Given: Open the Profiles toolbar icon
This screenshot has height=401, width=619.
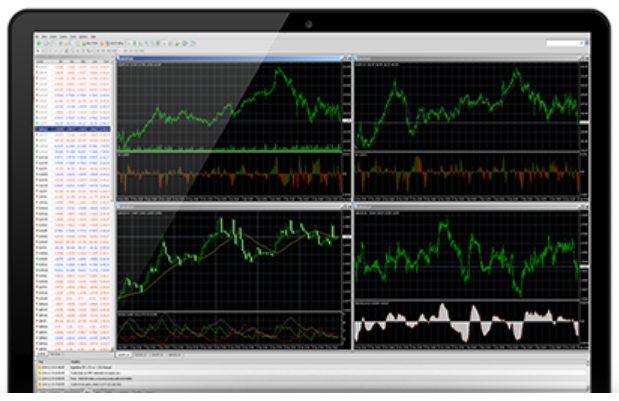Looking at the screenshot, I should click(46, 43).
